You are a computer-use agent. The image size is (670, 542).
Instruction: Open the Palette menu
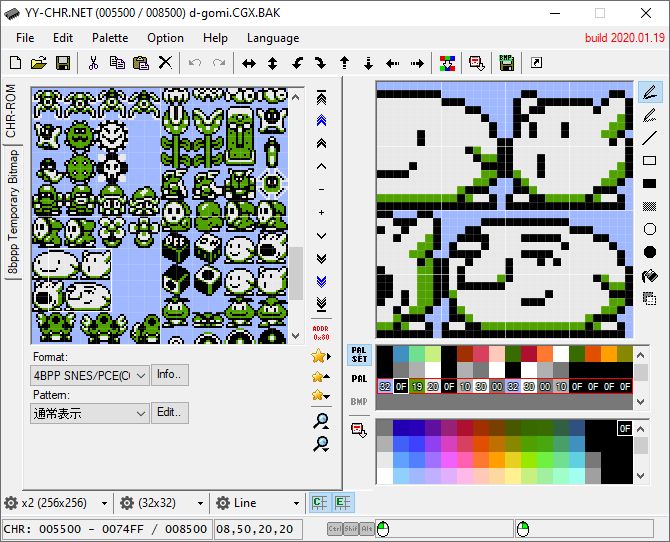[110, 38]
